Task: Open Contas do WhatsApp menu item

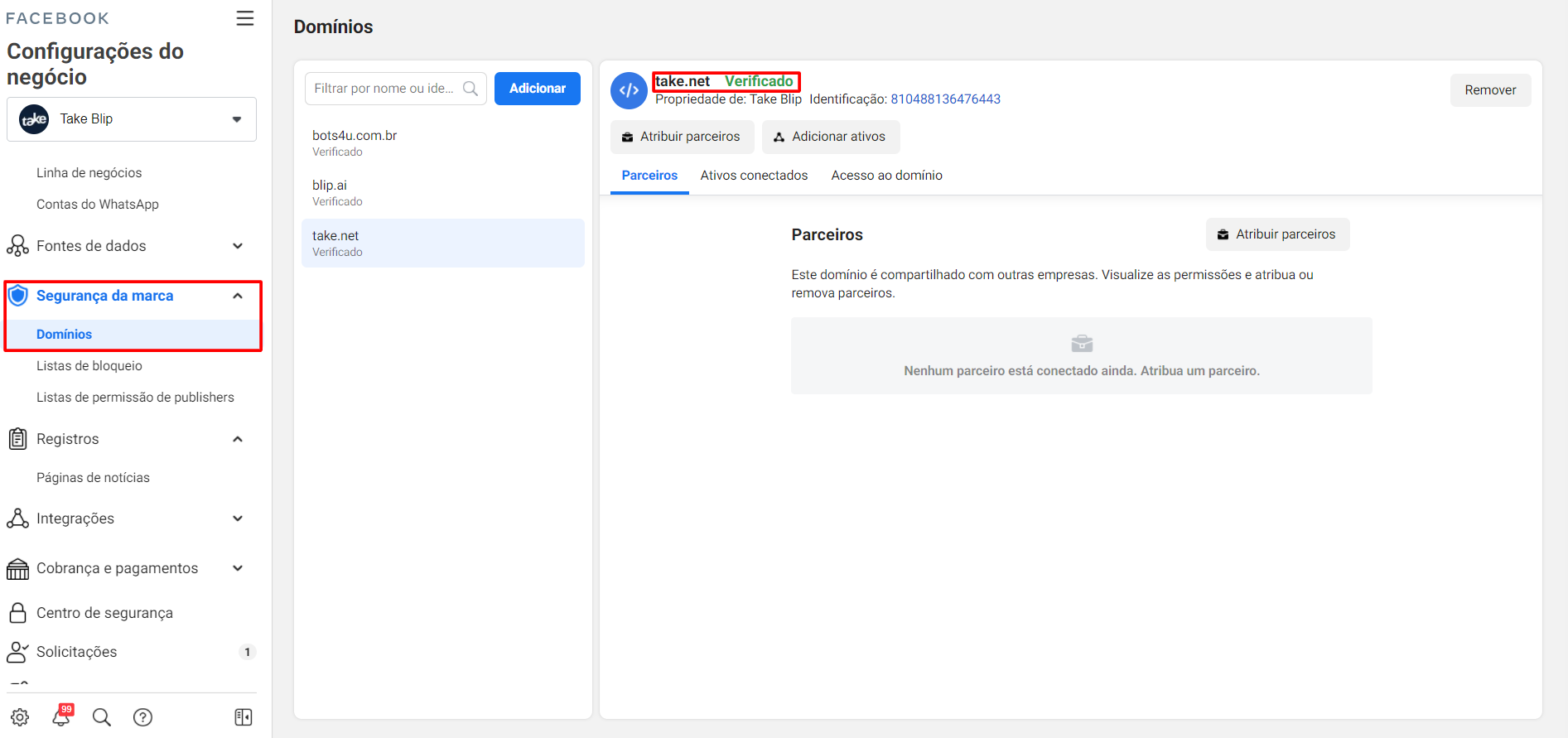Action: (x=98, y=205)
